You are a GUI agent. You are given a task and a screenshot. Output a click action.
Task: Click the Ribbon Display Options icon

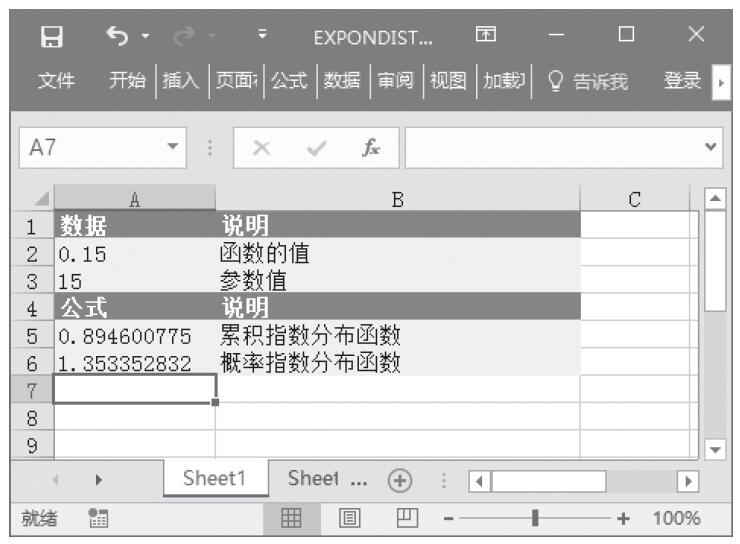point(484,36)
